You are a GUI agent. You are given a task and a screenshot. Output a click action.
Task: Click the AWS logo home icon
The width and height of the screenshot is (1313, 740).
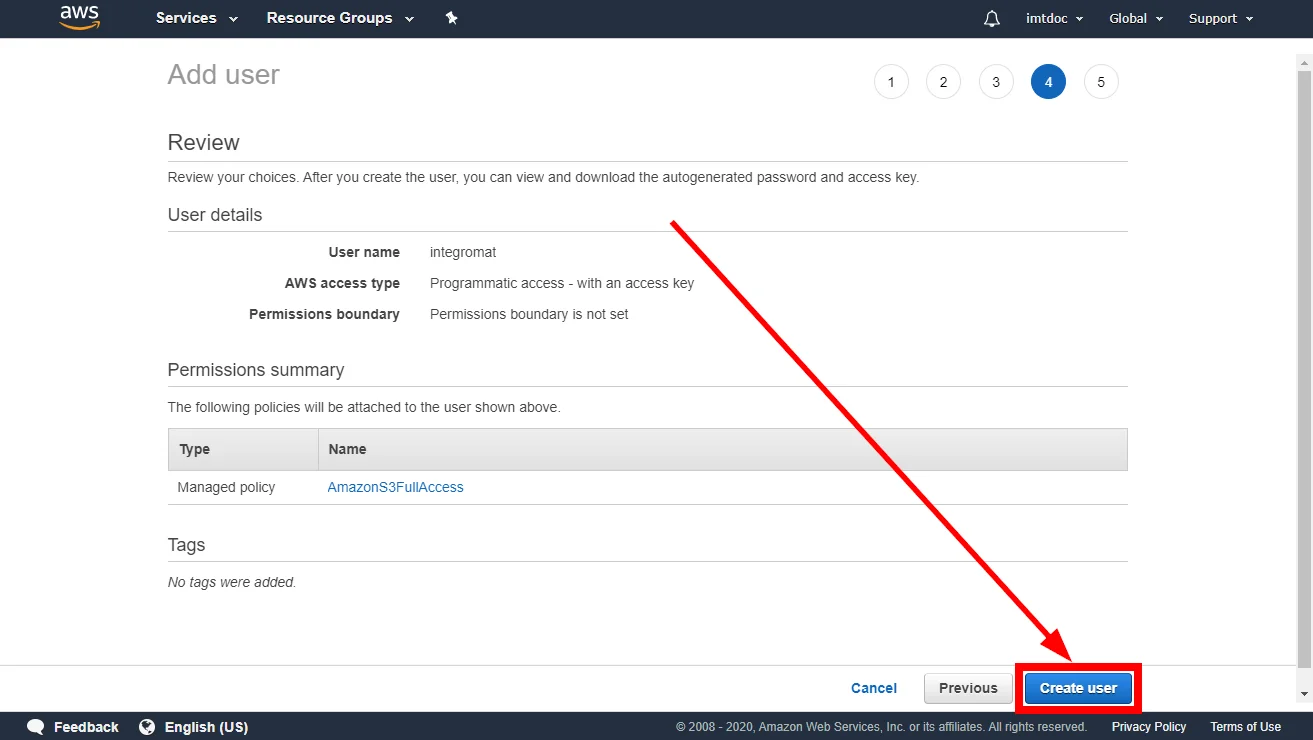79,17
